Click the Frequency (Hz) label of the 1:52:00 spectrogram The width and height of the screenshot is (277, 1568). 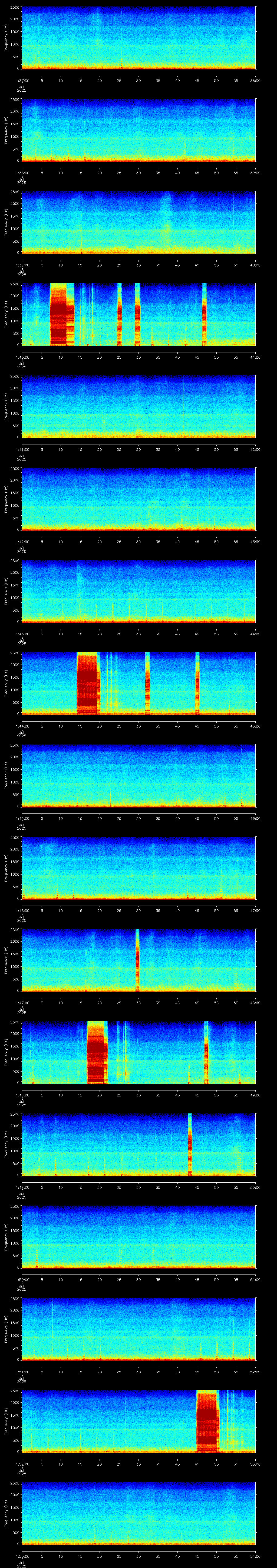pyautogui.click(x=6, y=1421)
